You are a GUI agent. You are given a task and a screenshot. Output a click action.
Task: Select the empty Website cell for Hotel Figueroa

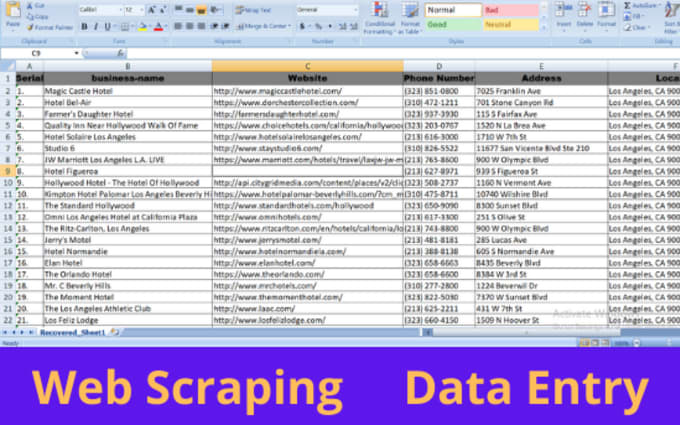pos(307,171)
